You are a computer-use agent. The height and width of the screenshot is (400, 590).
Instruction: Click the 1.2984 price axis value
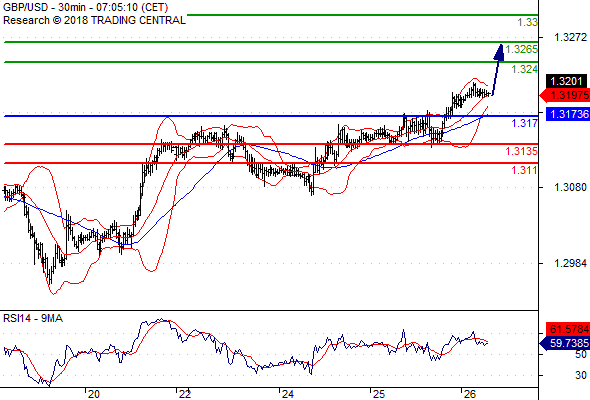tap(570, 263)
